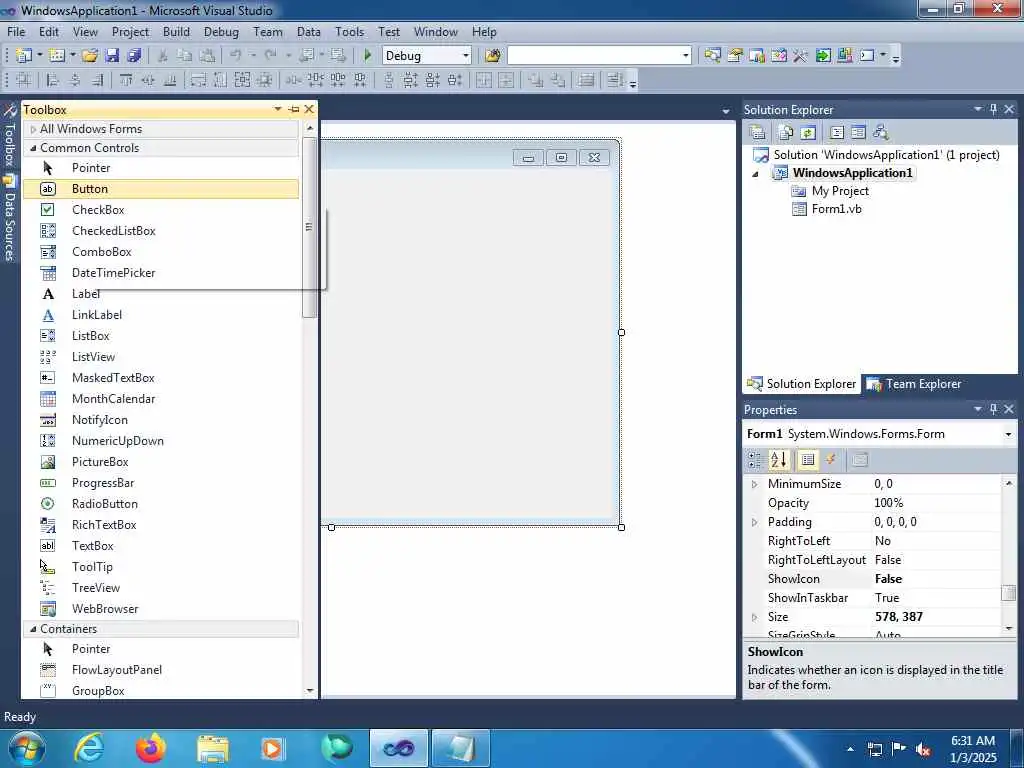The image size is (1024, 768).
Task: Select Form1.vb in Solution Explorer
Action: (837, 209)
